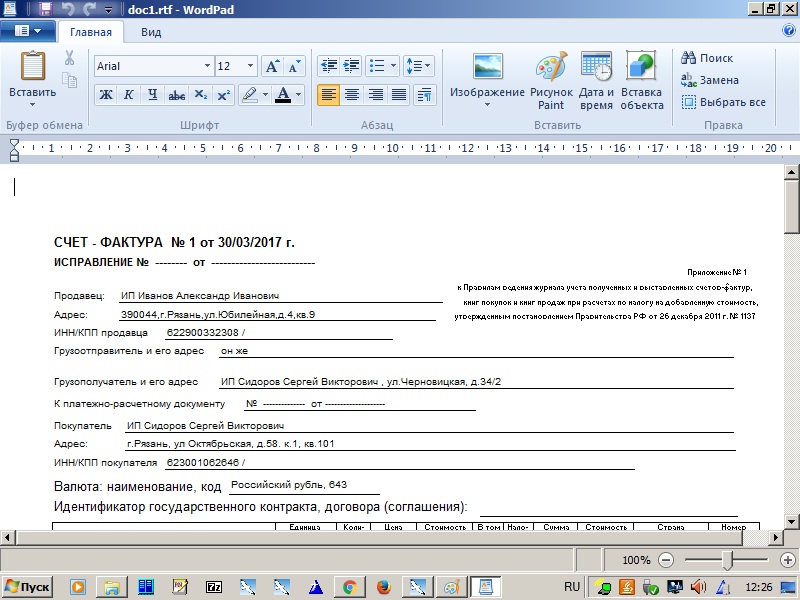Open the WordPad Help icon
Image resolution: width=800 pixels, height=600 pixels.
[x=788, y=31]
